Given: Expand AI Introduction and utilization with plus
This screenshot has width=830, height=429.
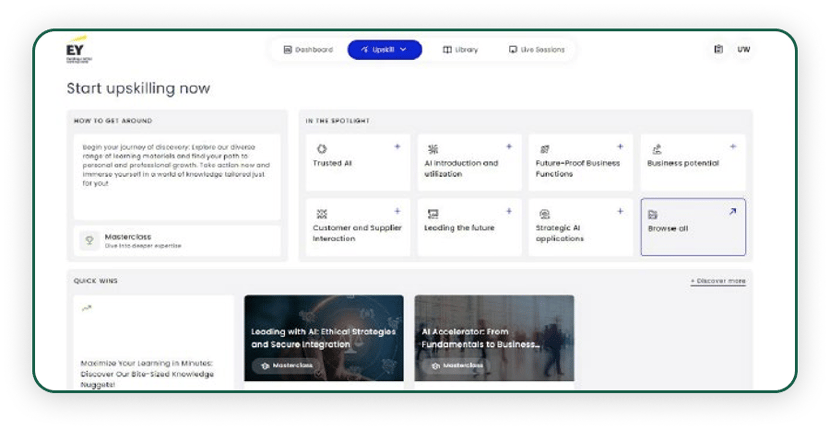Looking at the screenshot, I should (x=508, y=147).
